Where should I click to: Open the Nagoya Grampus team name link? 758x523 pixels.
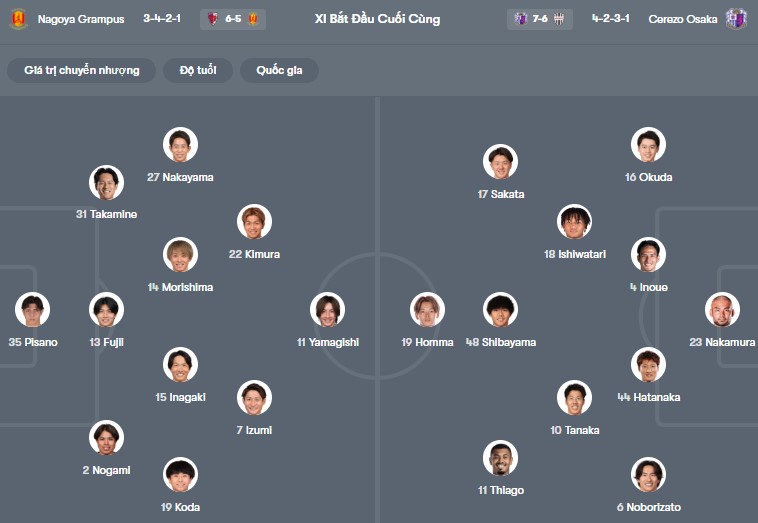(x=81, y=19)
